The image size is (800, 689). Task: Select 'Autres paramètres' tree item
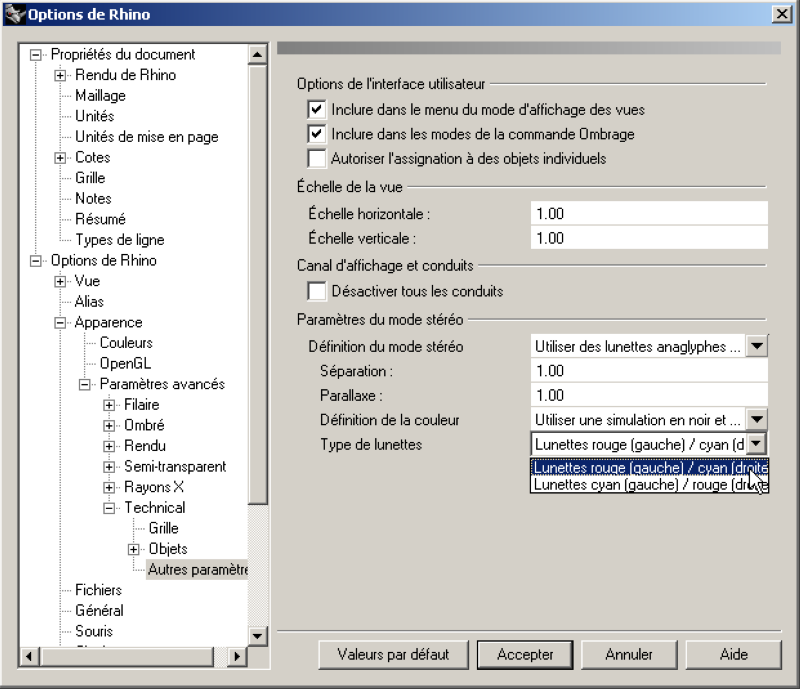pos(197,570)
